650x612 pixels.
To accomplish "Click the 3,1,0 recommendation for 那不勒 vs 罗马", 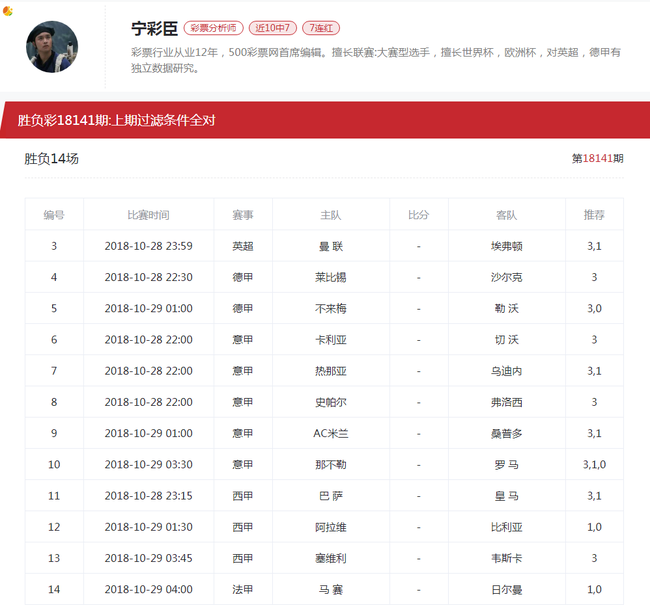I will click(594, 465).
